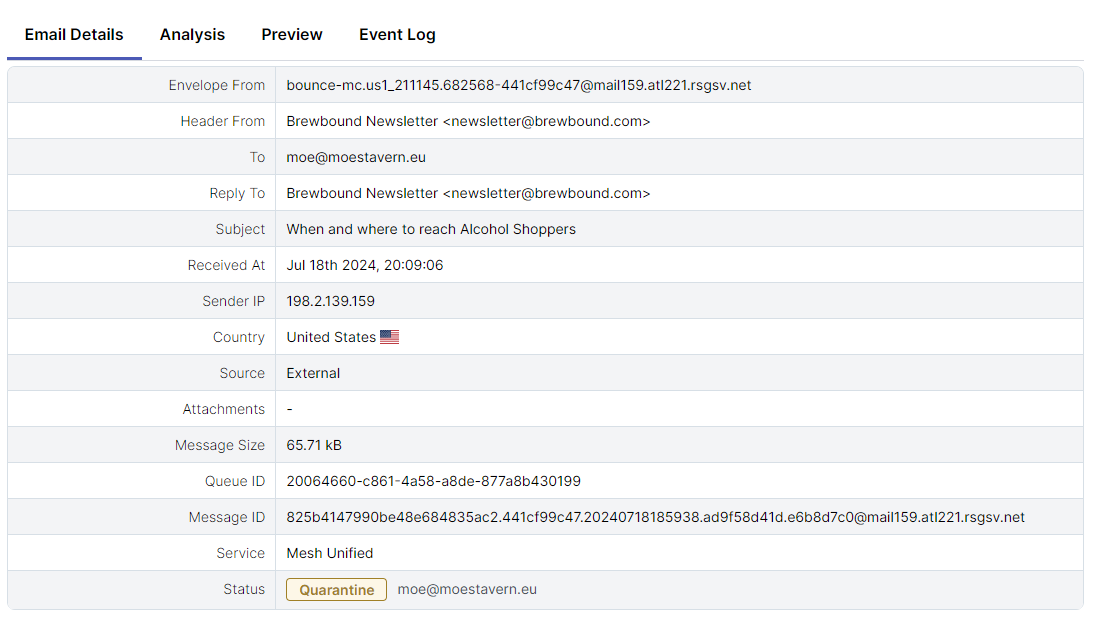This screenshot has height=627, width=1098.
Task: Click the Quarantine status badge
Action: [x=336, y=590]
